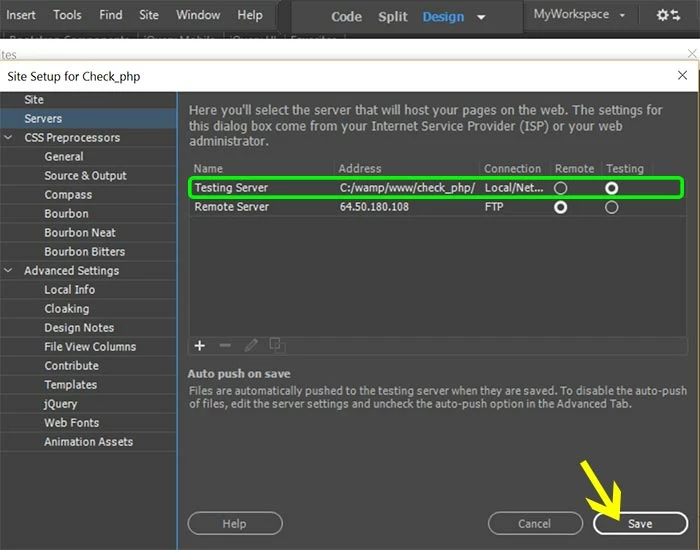This screenshot has height=550, width=700.
Task: Select Site category in sidebar
Action: point(34,100)
